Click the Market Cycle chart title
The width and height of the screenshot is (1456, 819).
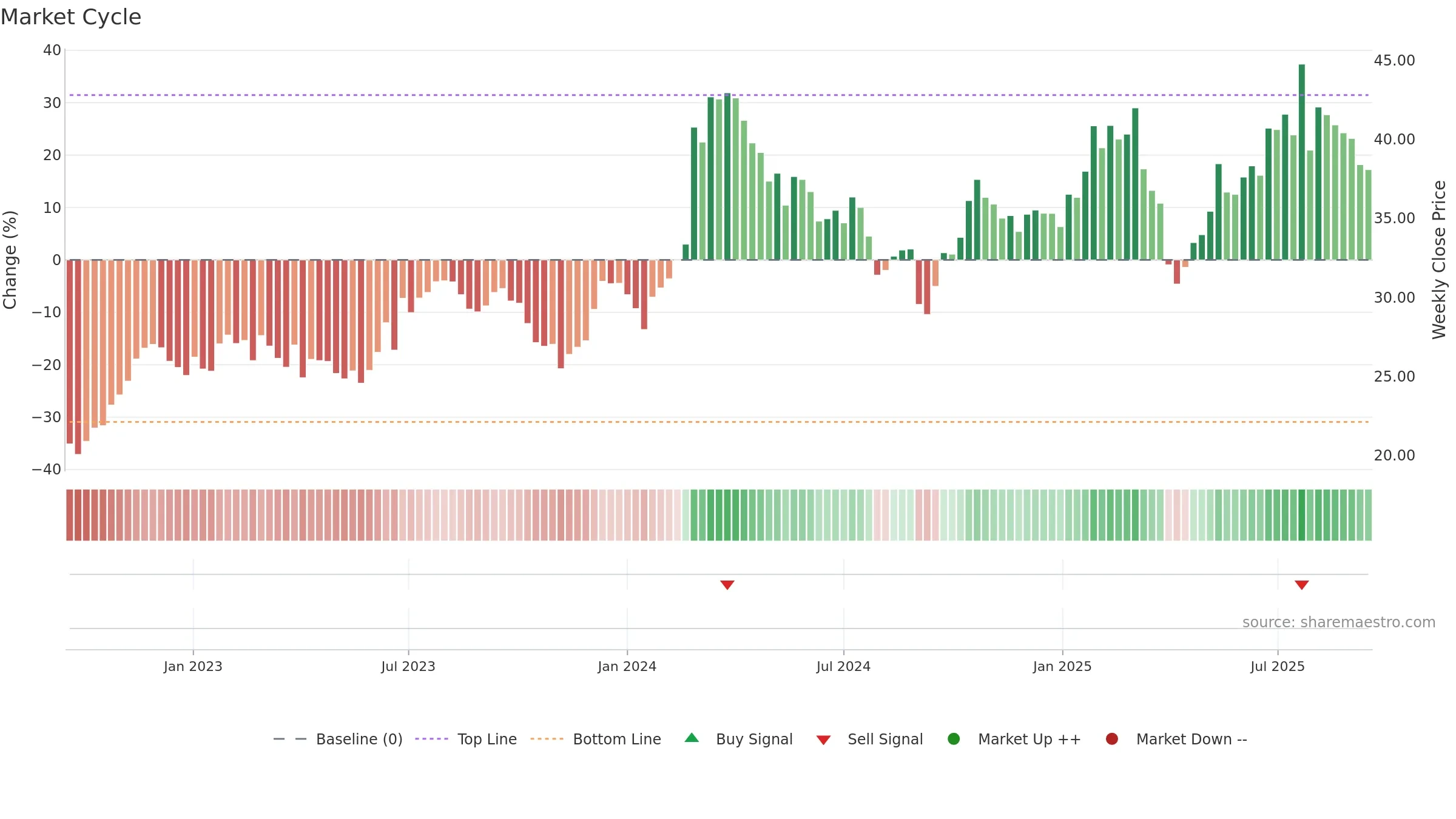pos(71,17)
